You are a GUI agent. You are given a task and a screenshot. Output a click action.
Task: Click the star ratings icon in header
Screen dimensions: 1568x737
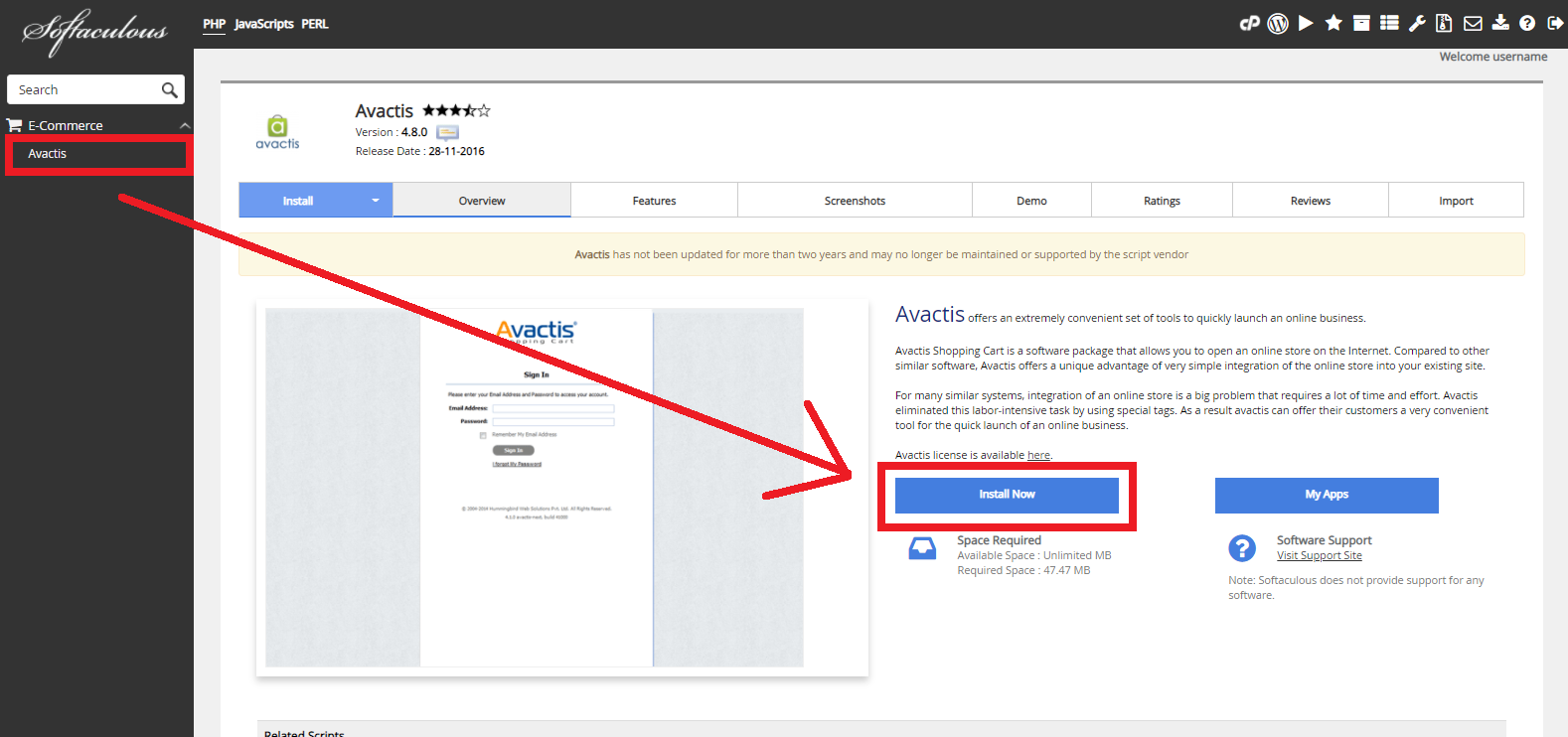(x=1333, y=23)
